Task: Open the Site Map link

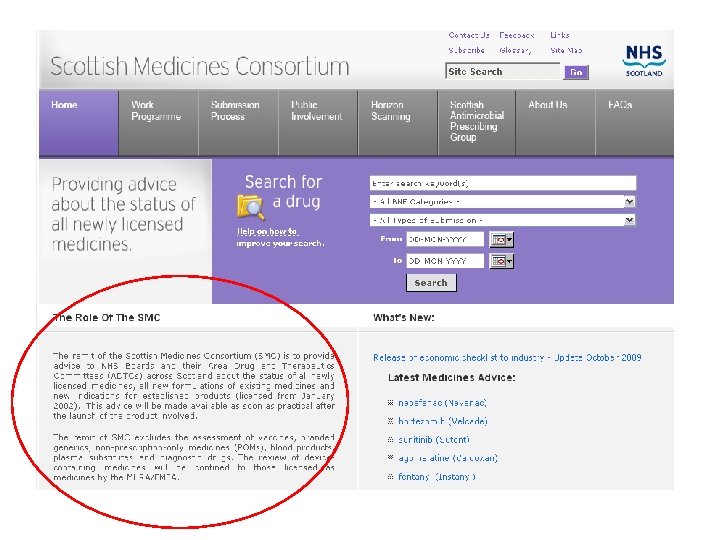Action: 566,51
